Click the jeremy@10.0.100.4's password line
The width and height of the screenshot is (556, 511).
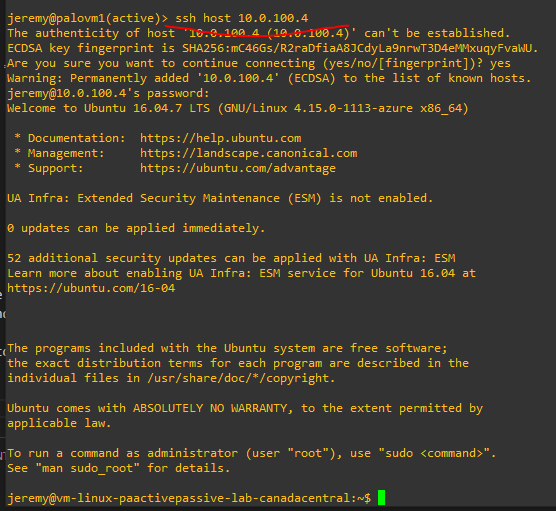point(109,93)
